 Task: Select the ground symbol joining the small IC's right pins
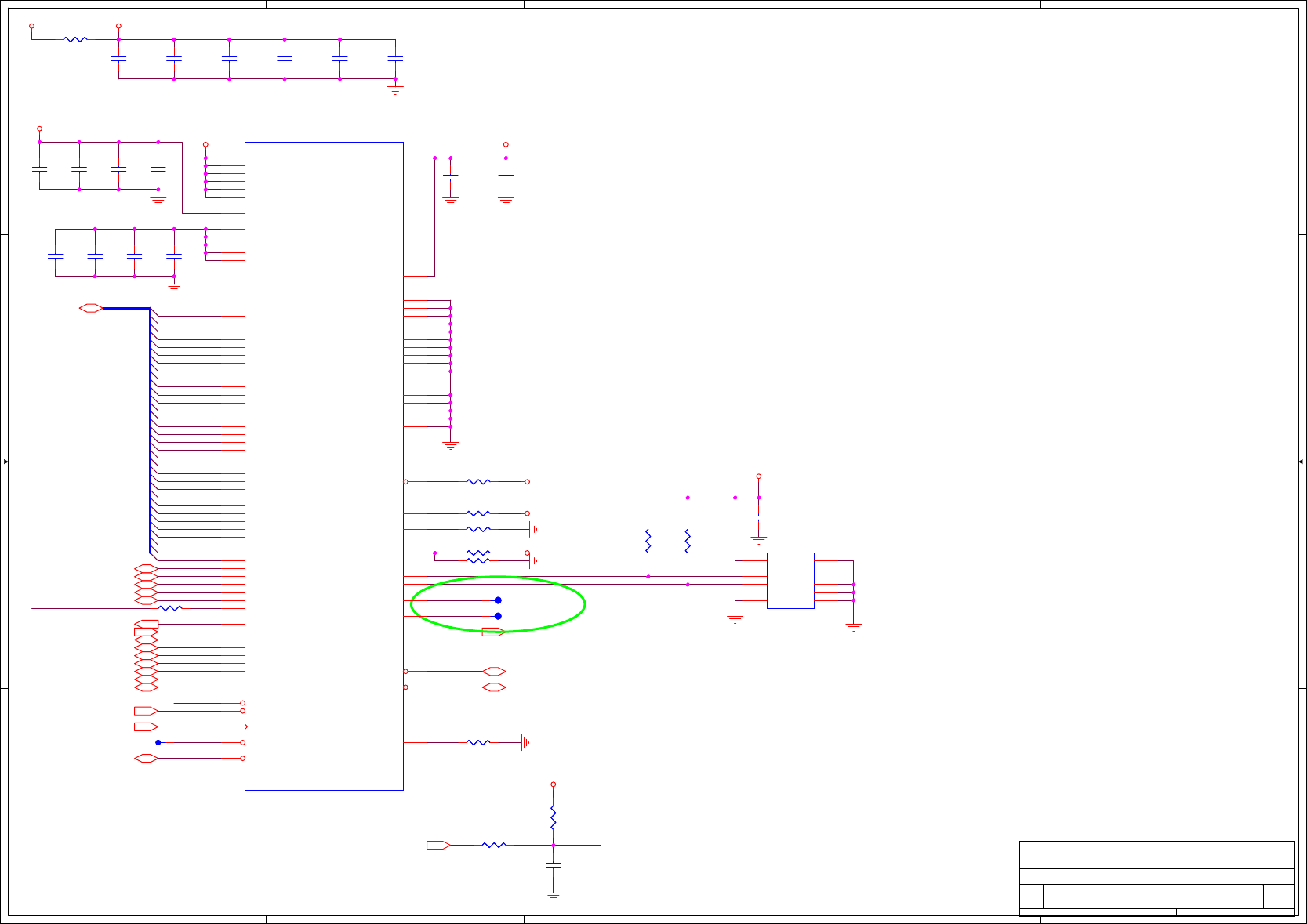(x=854, y=627)
